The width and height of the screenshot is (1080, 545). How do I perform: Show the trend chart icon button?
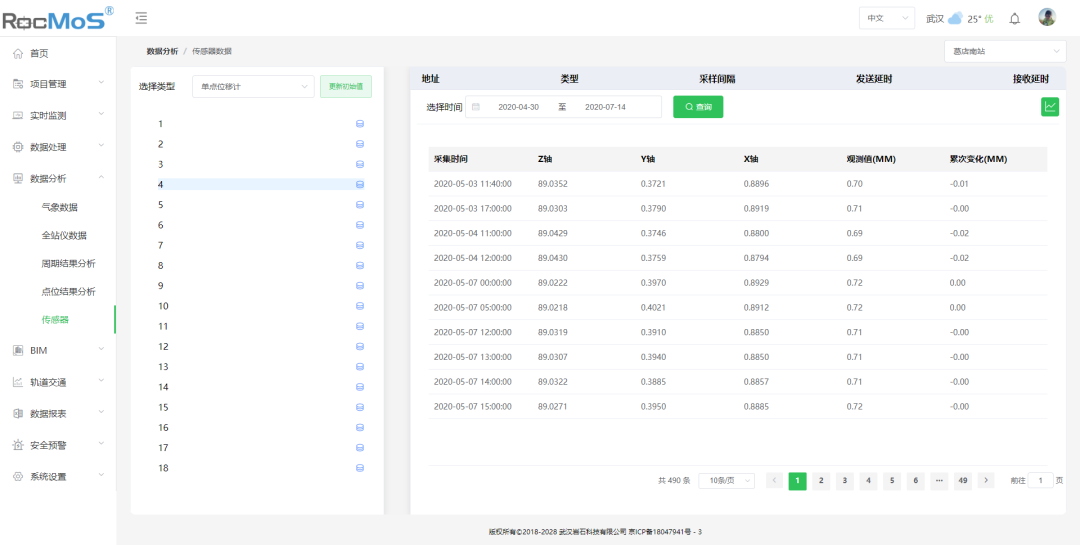(1050, 107)
